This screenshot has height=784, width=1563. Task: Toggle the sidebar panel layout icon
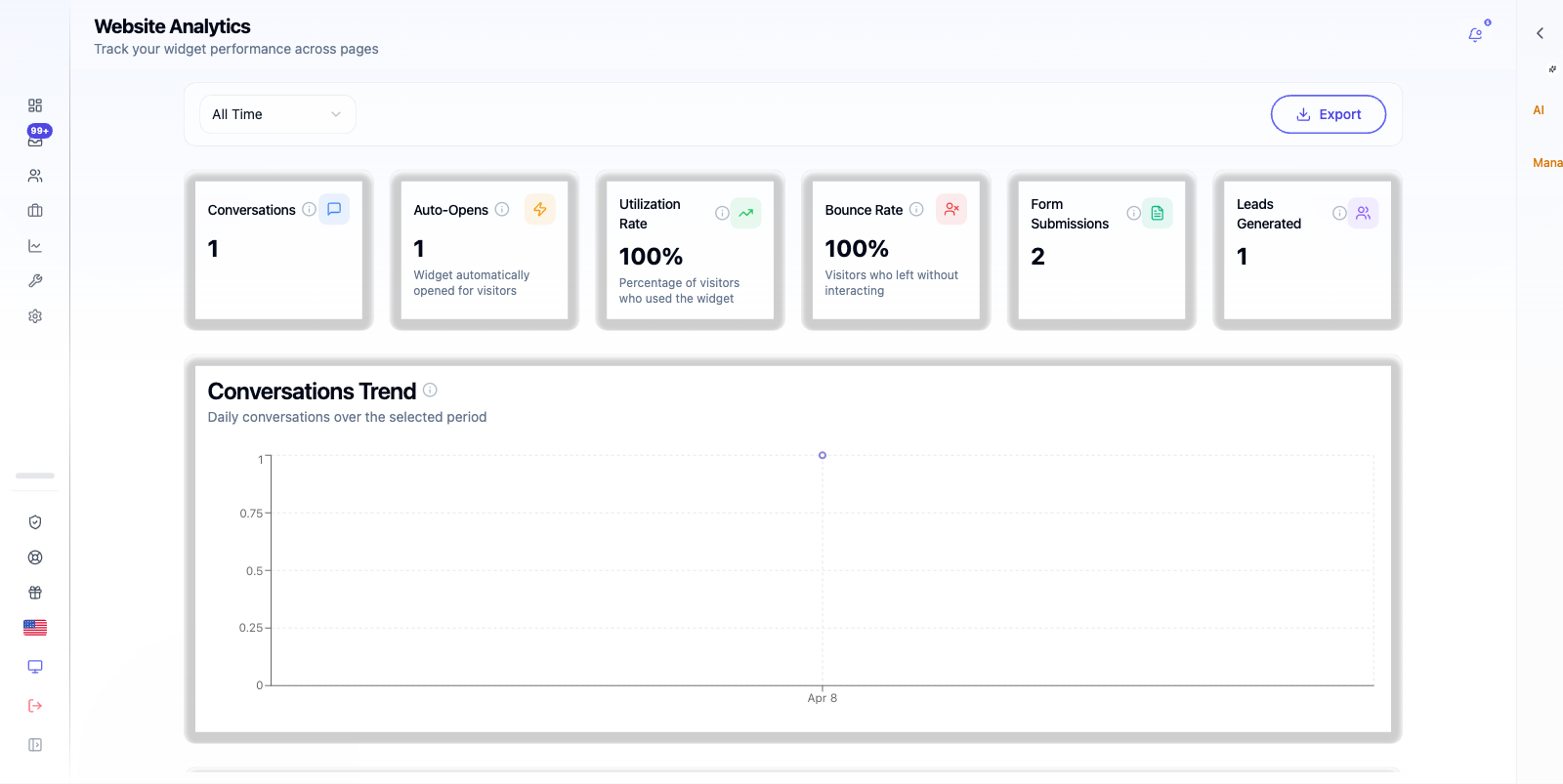click(35, 745)
